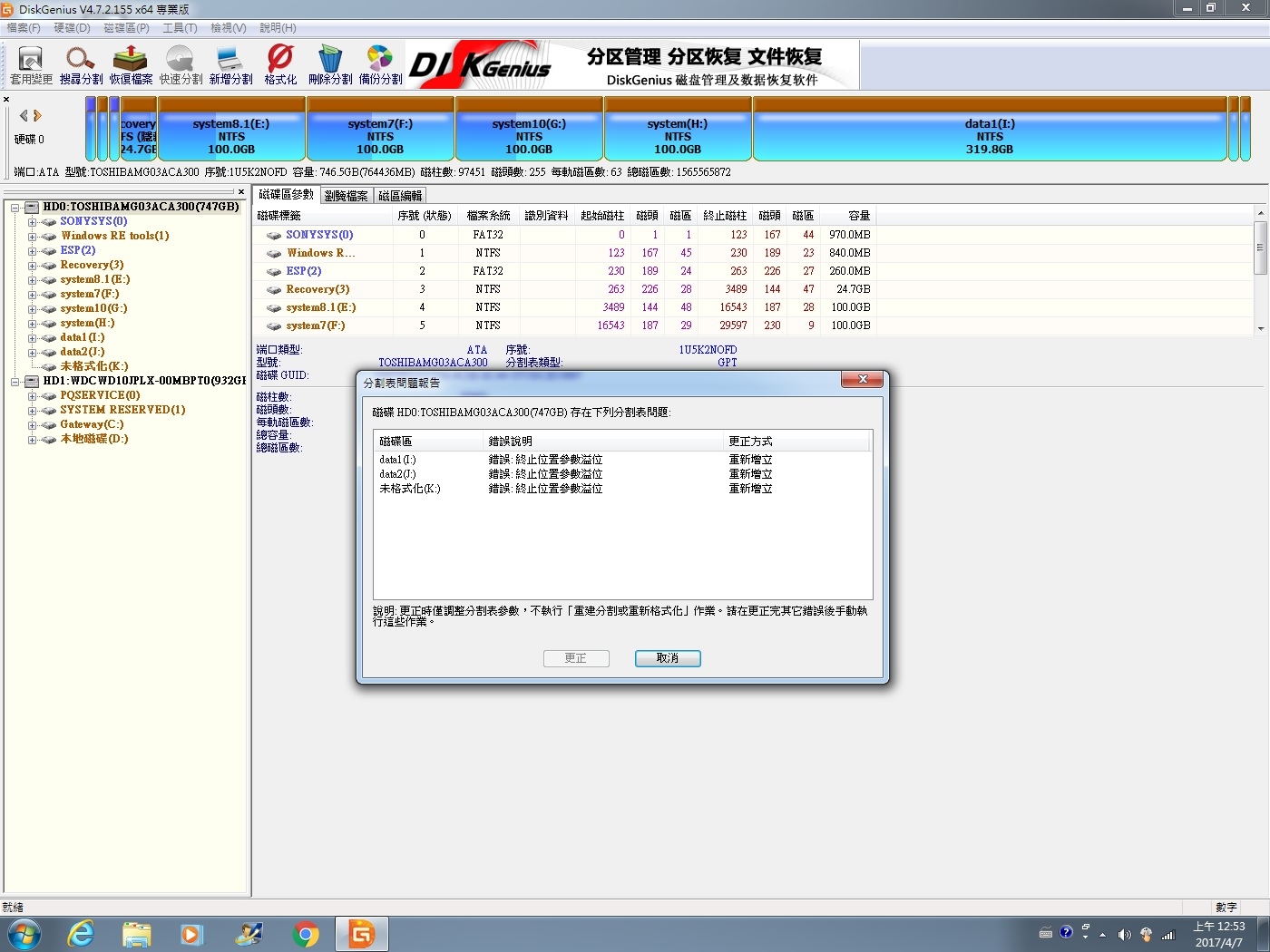1270x952 pixels.
Task: Switch to the 磁區編輯 tab
Action: 399,196
